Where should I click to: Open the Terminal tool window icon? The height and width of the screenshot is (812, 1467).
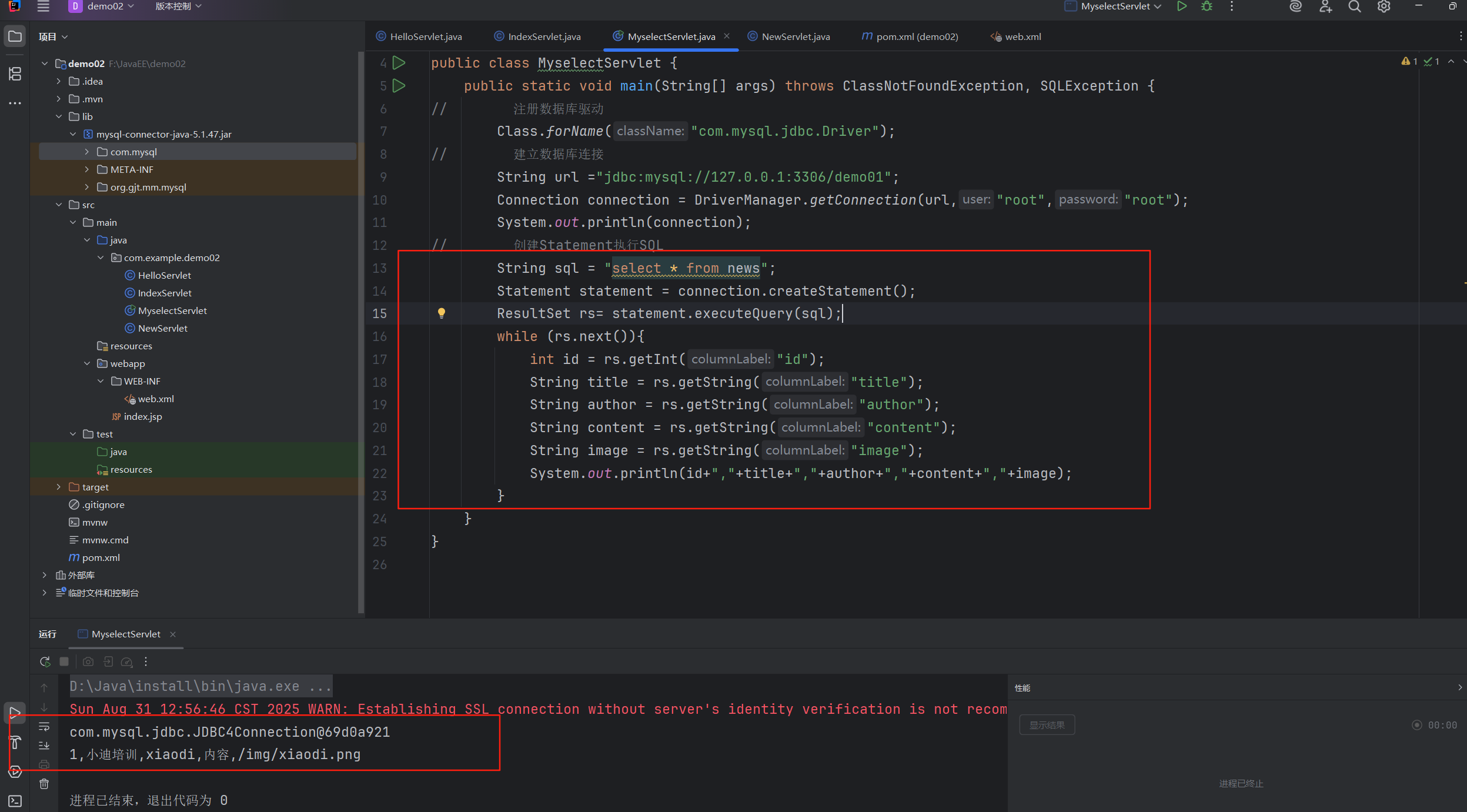click(x=15, y=801)
